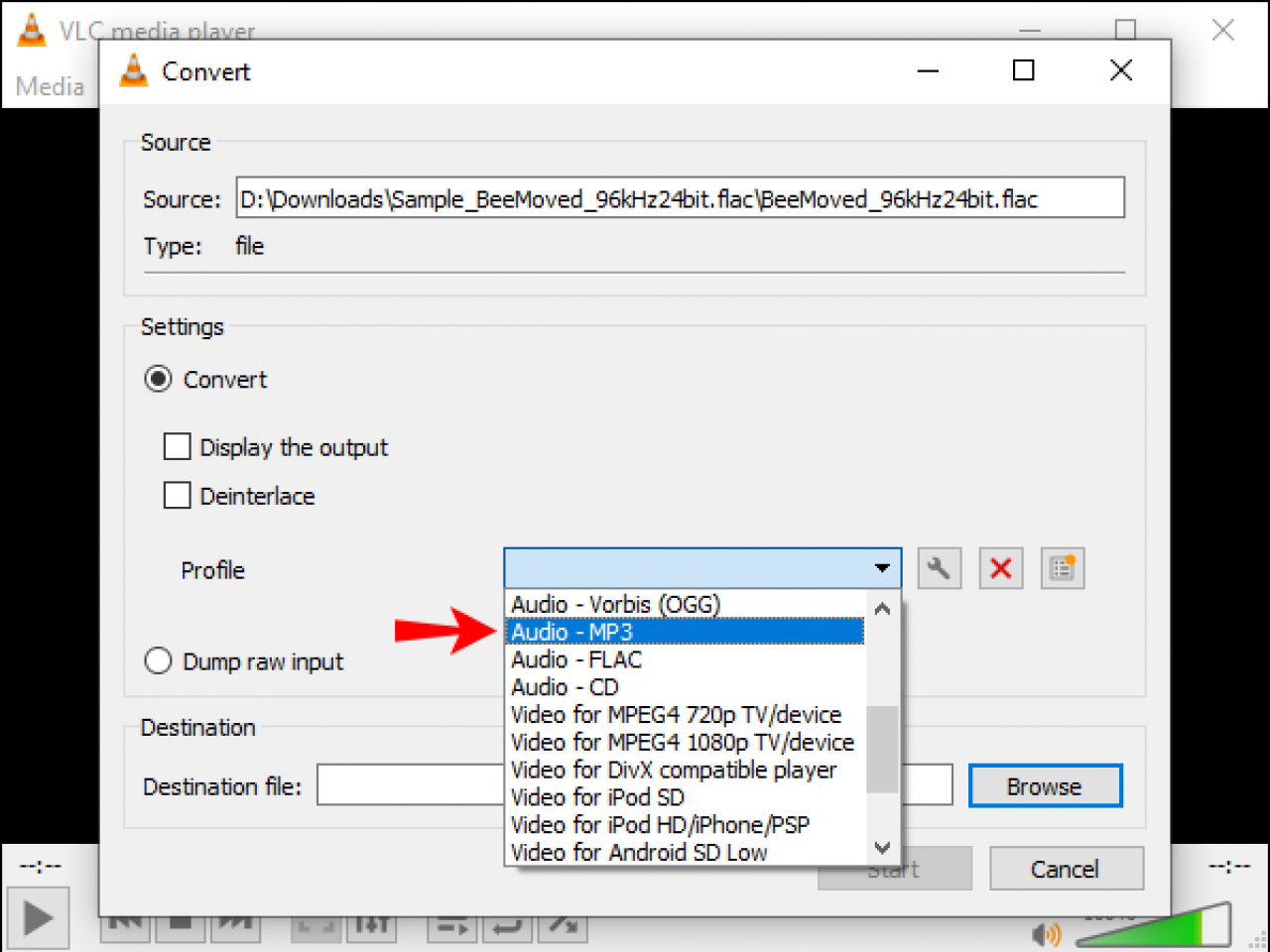
Task: Open the Media menu
Action: [x=50, y=86]
